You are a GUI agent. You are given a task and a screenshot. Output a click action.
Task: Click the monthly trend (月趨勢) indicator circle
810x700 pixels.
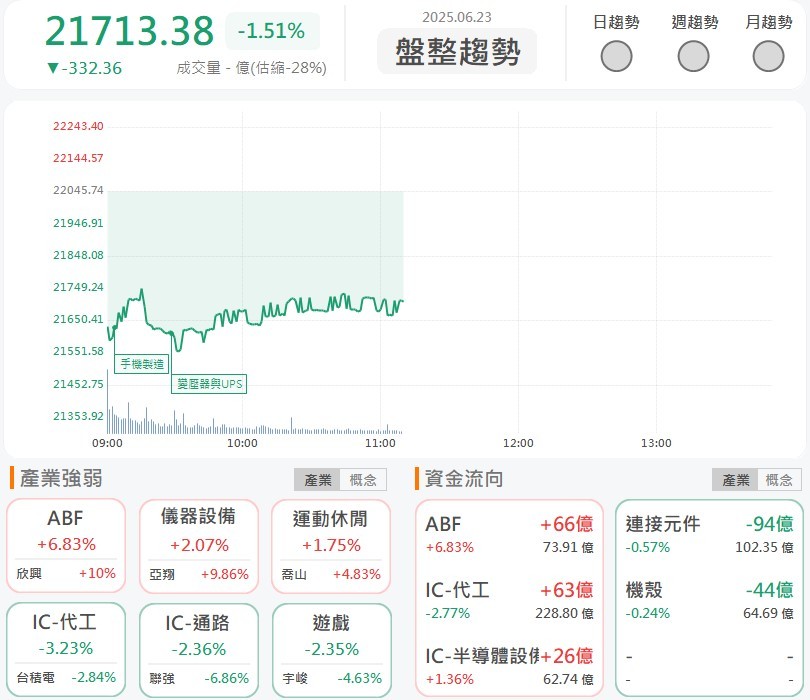pyautogui.click(x=768, y=56)
